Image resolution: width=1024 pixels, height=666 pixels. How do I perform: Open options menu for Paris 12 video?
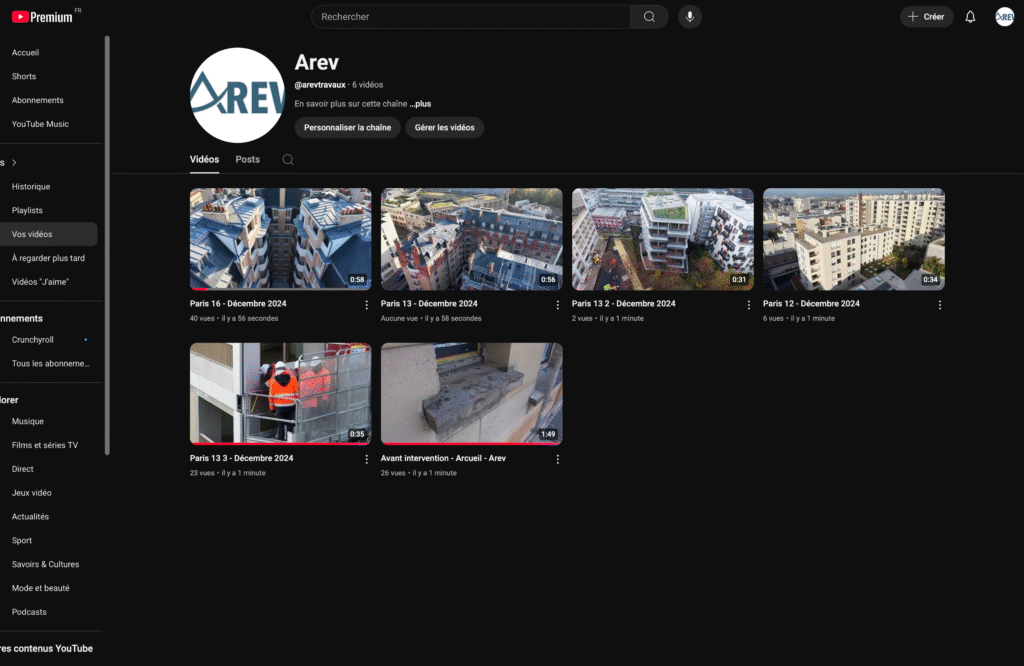click(x=939, y=305)
